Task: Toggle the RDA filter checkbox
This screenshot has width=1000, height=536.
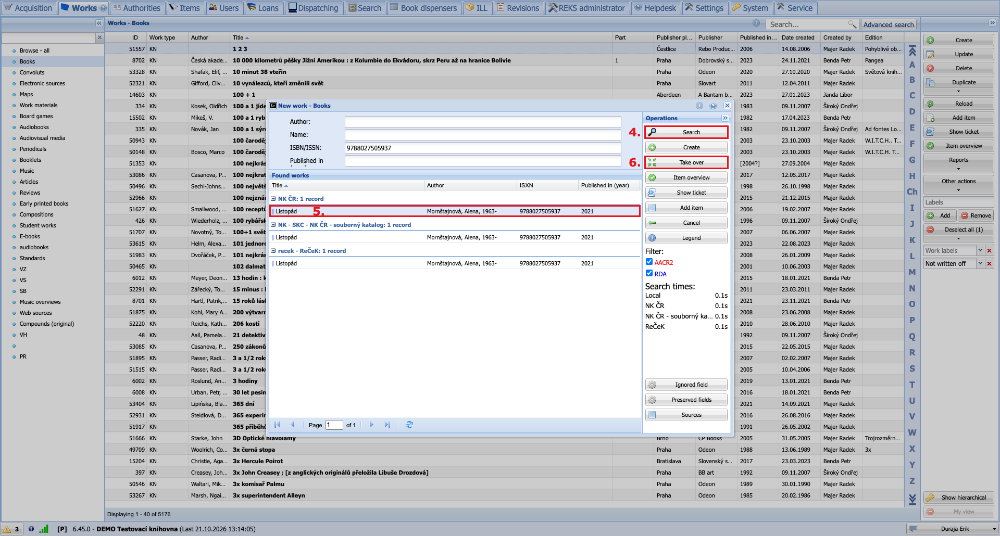Action: tap(649, 272)
